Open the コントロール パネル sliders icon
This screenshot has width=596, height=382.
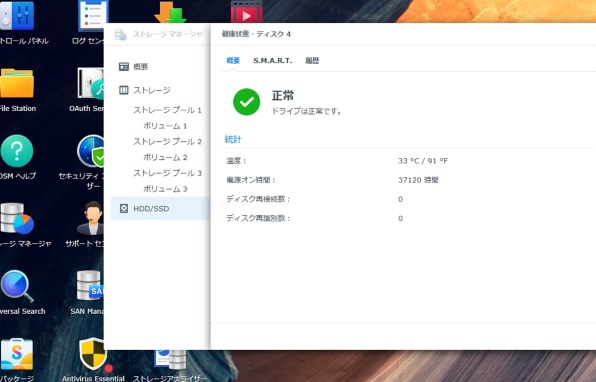point(17,15)
